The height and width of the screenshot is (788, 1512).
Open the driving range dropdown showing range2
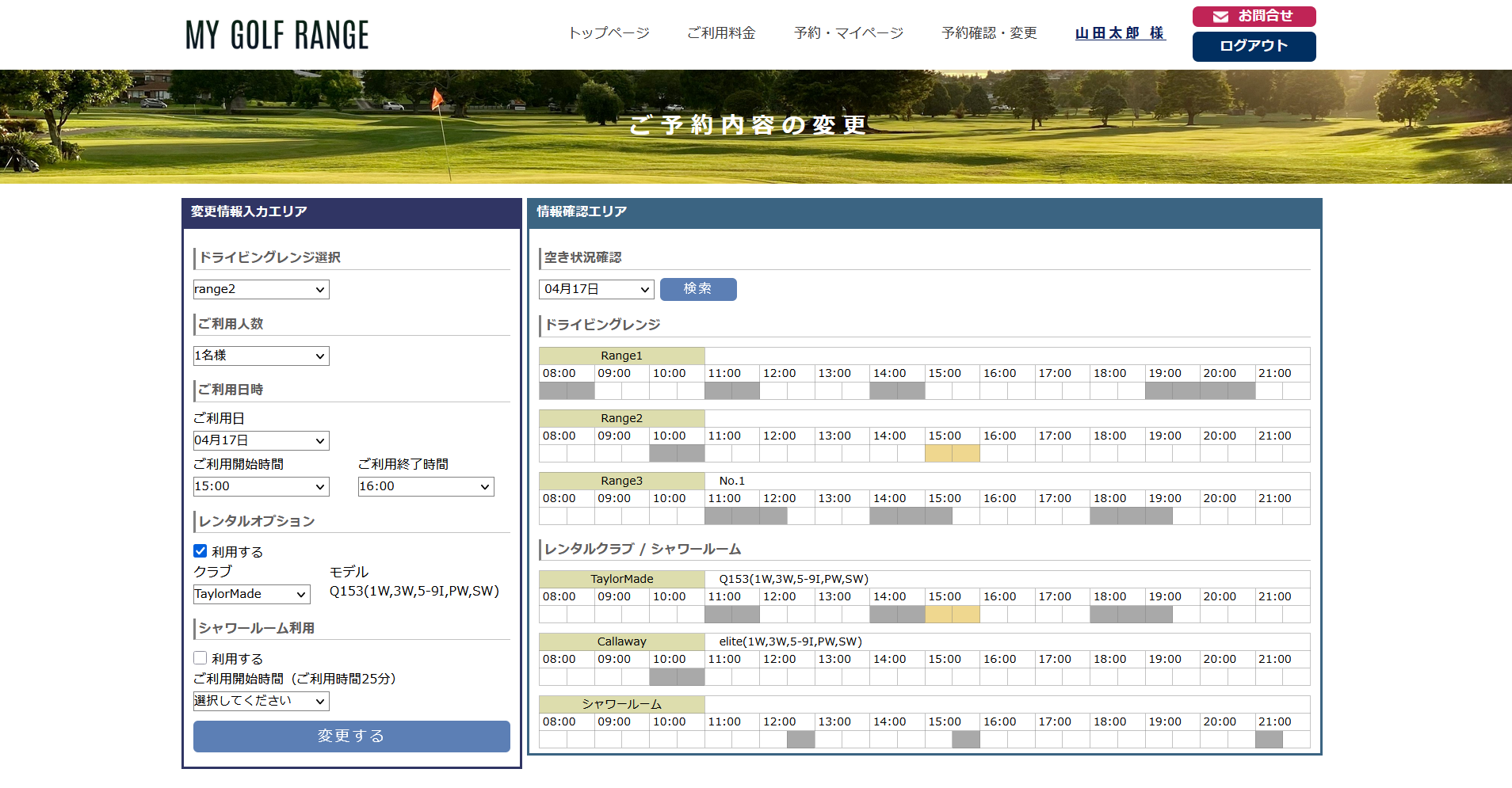click(261, 289)
